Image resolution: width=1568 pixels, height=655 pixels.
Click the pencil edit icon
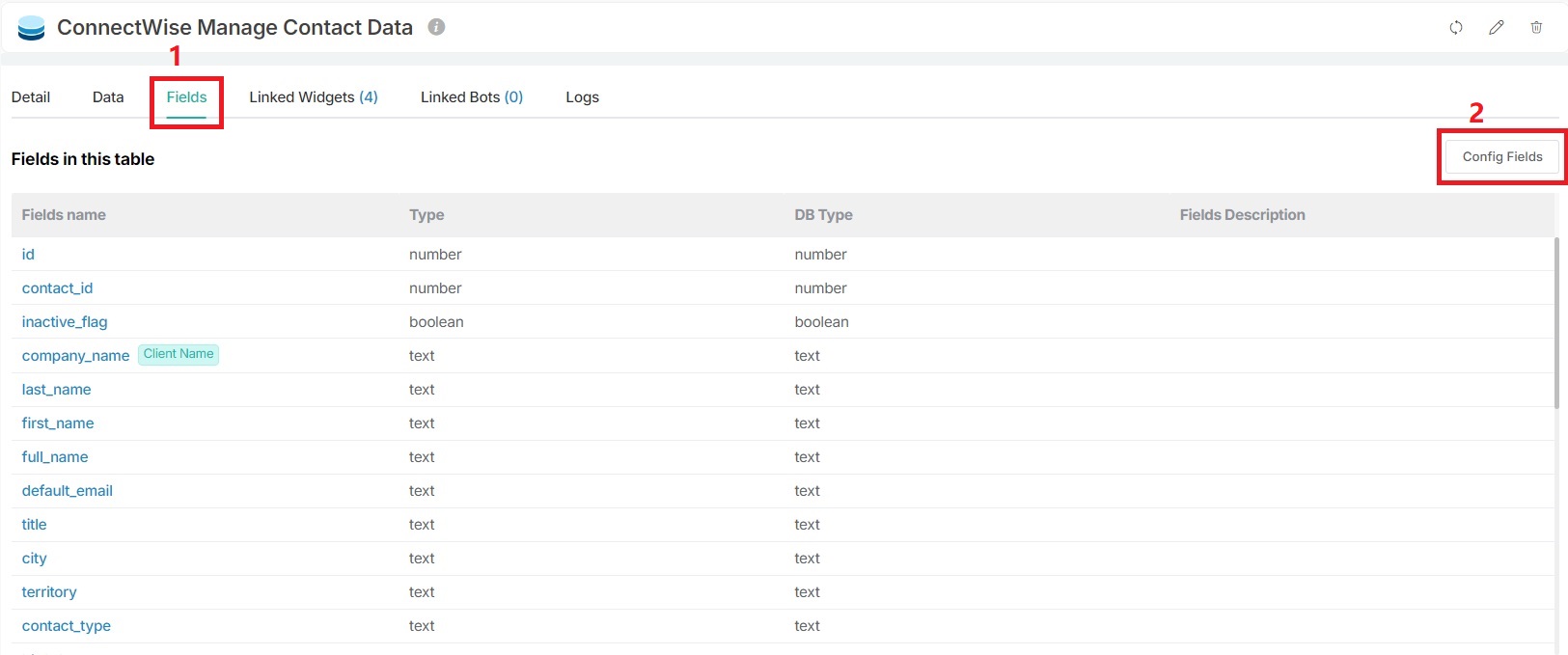1497,27
